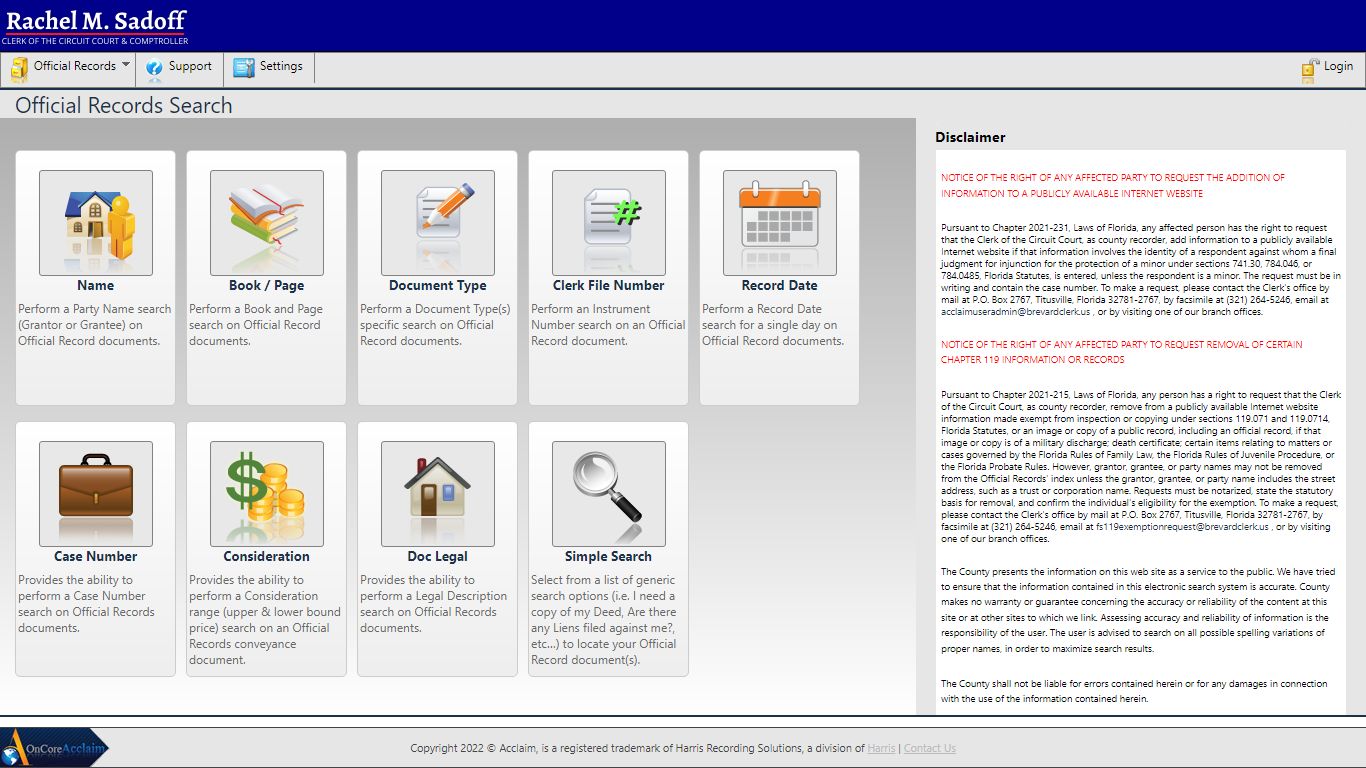Click the Copyright 2022 Acclaim footer text
This screenshot has height=768, width=1366.
point(637,748)
